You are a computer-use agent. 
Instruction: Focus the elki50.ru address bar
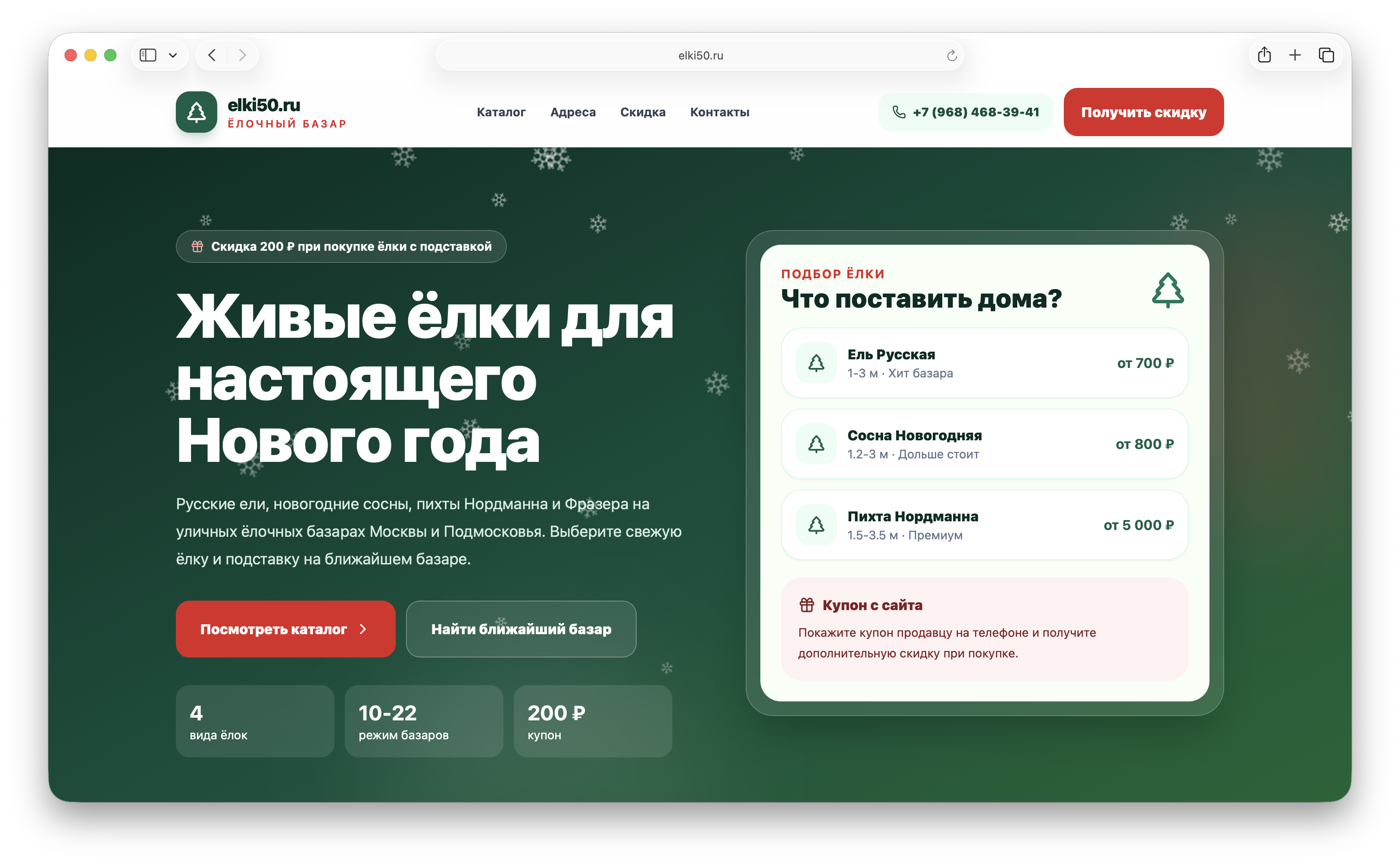coord(700,56)
